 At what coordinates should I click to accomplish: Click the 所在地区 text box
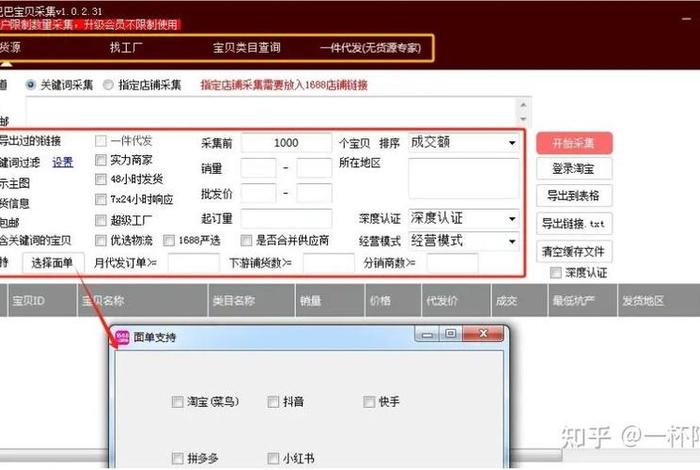click(x=463, y=179)
